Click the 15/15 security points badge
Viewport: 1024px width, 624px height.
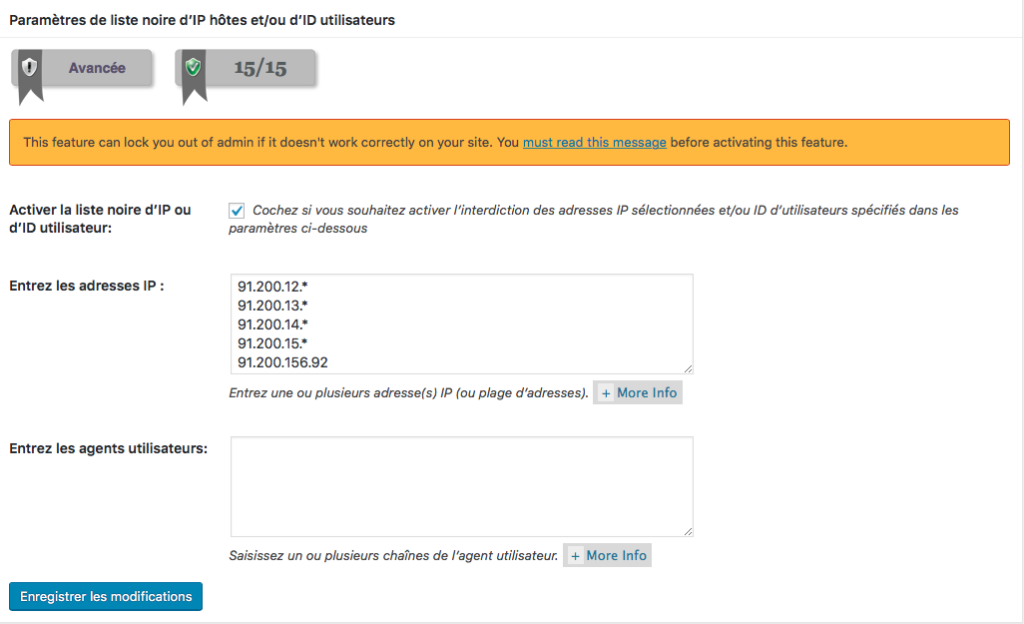pos(260,68)
